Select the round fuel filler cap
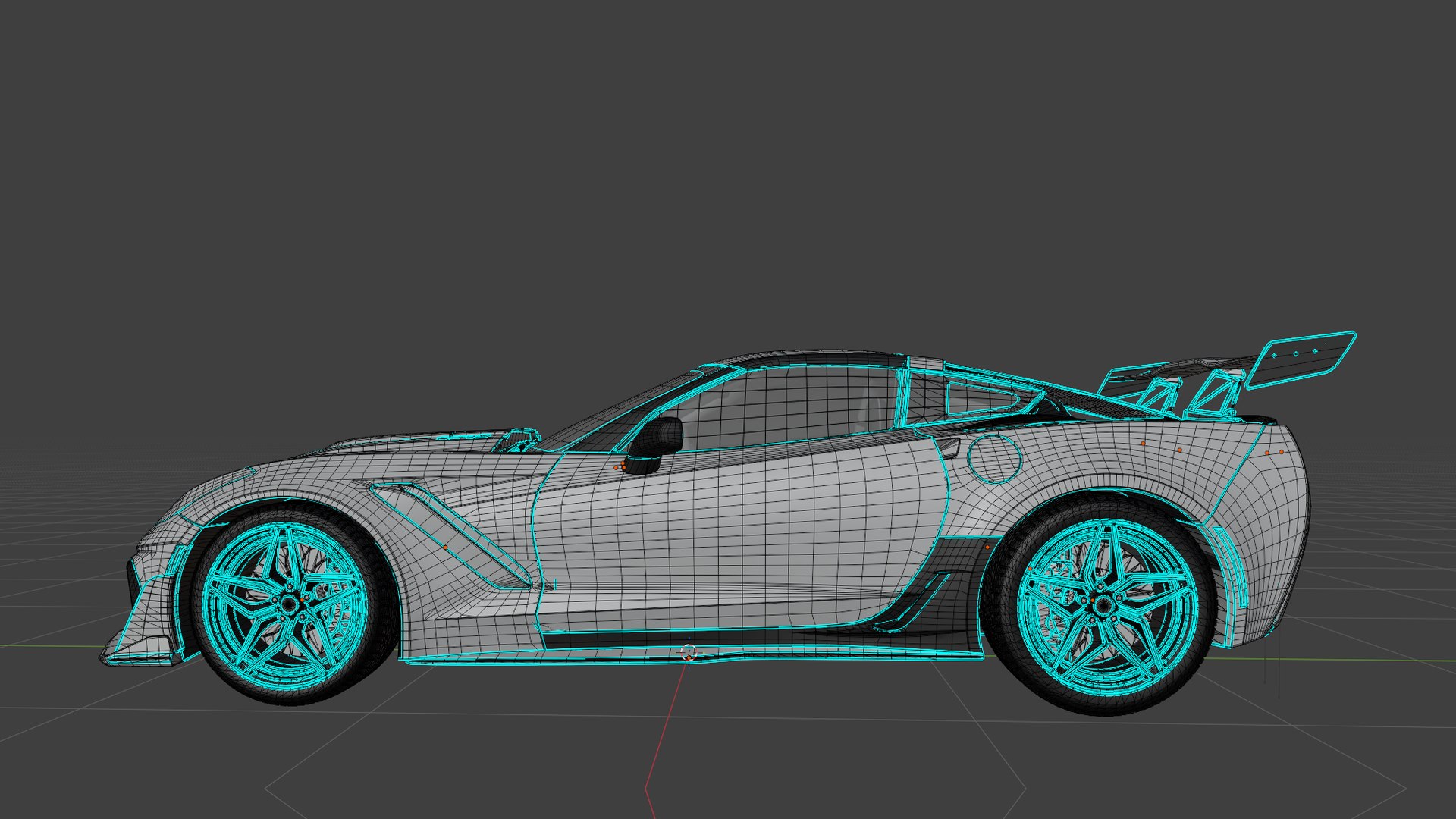The image size is (1456, 819). (994, 459)
